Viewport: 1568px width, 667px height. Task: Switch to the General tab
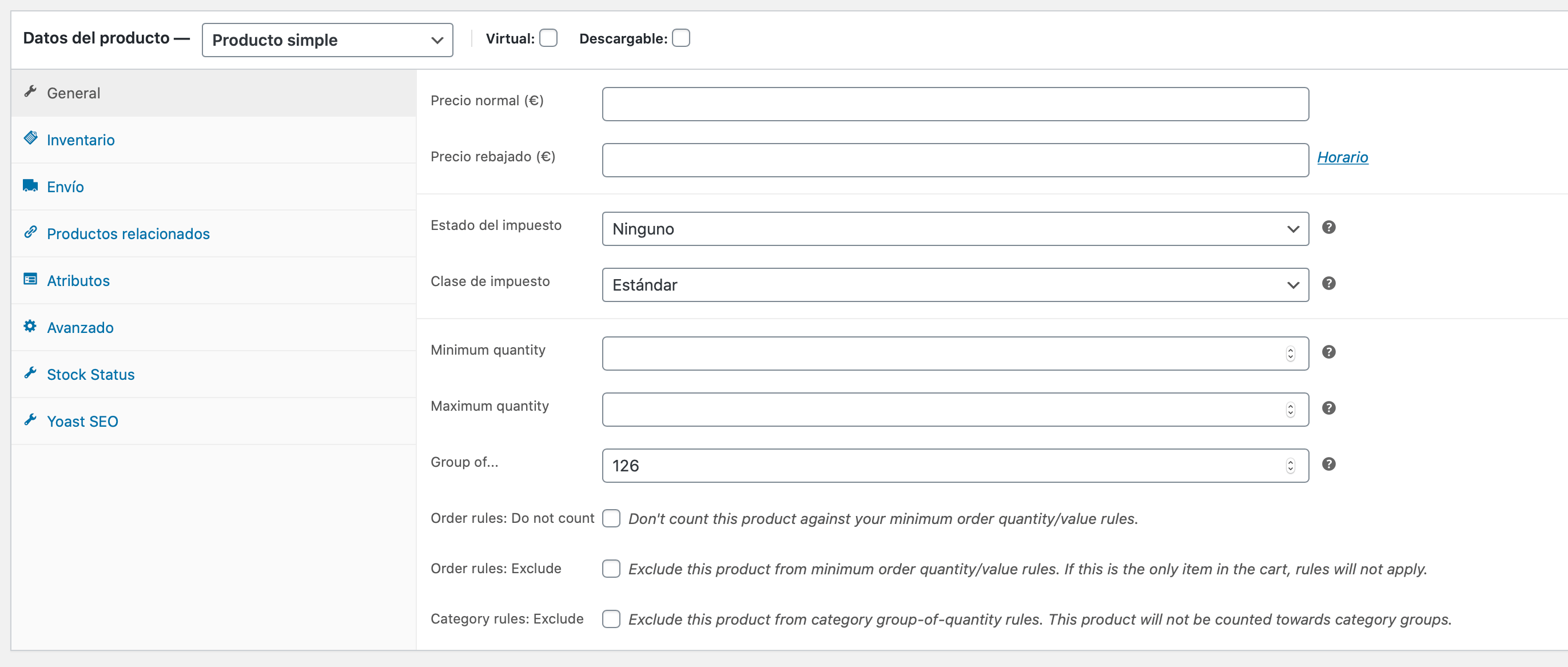pyautogui.click(x=214, y=93)
